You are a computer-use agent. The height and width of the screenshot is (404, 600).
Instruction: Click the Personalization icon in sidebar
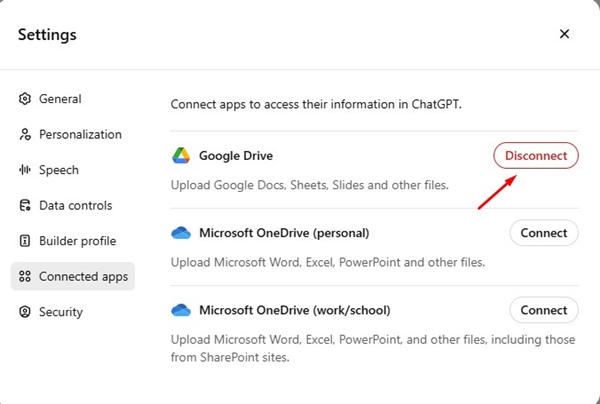[x=26, y=135]
